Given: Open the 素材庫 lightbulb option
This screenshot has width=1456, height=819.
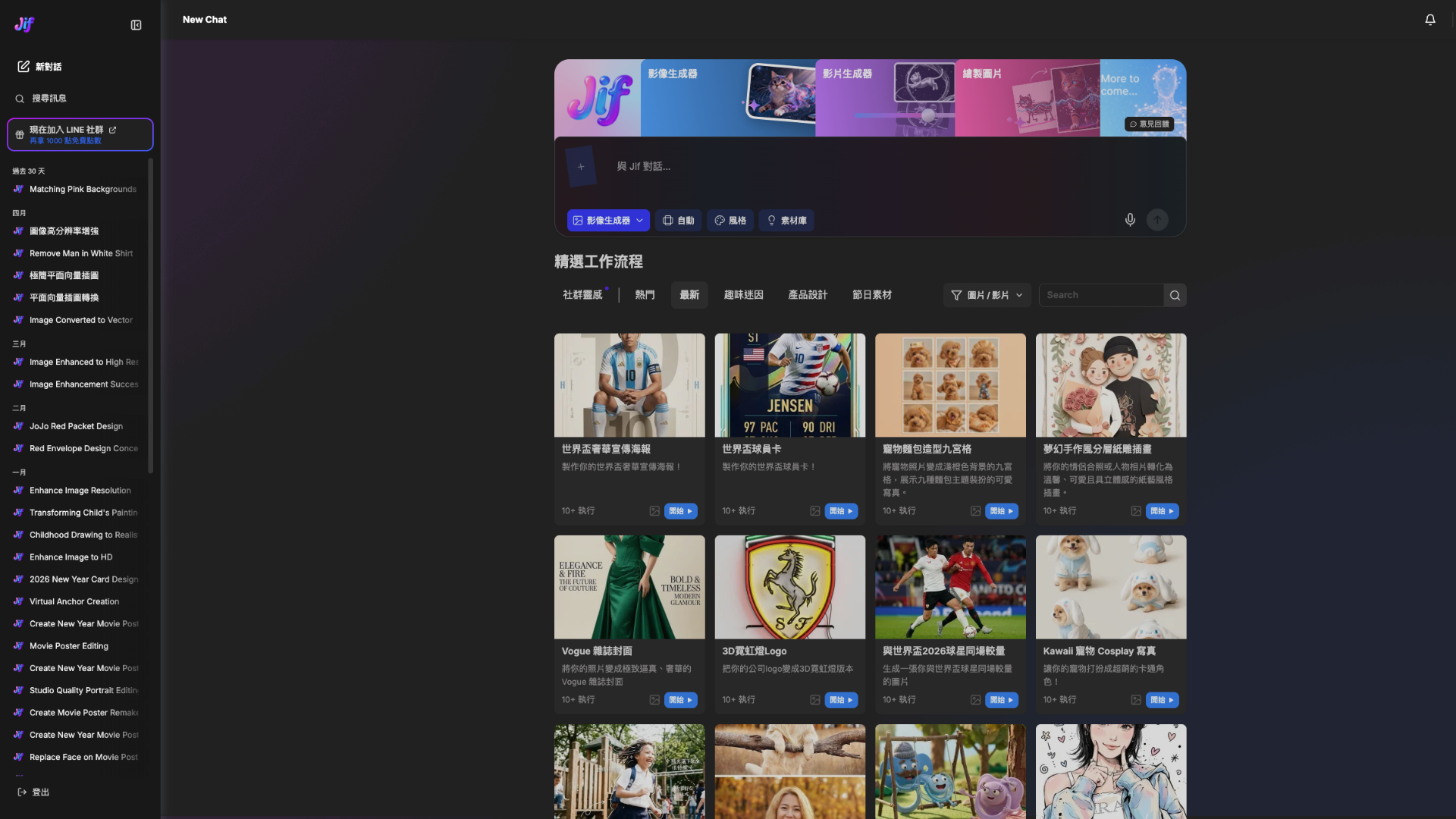Looking at the screenshot, I should tap(786, 221).
